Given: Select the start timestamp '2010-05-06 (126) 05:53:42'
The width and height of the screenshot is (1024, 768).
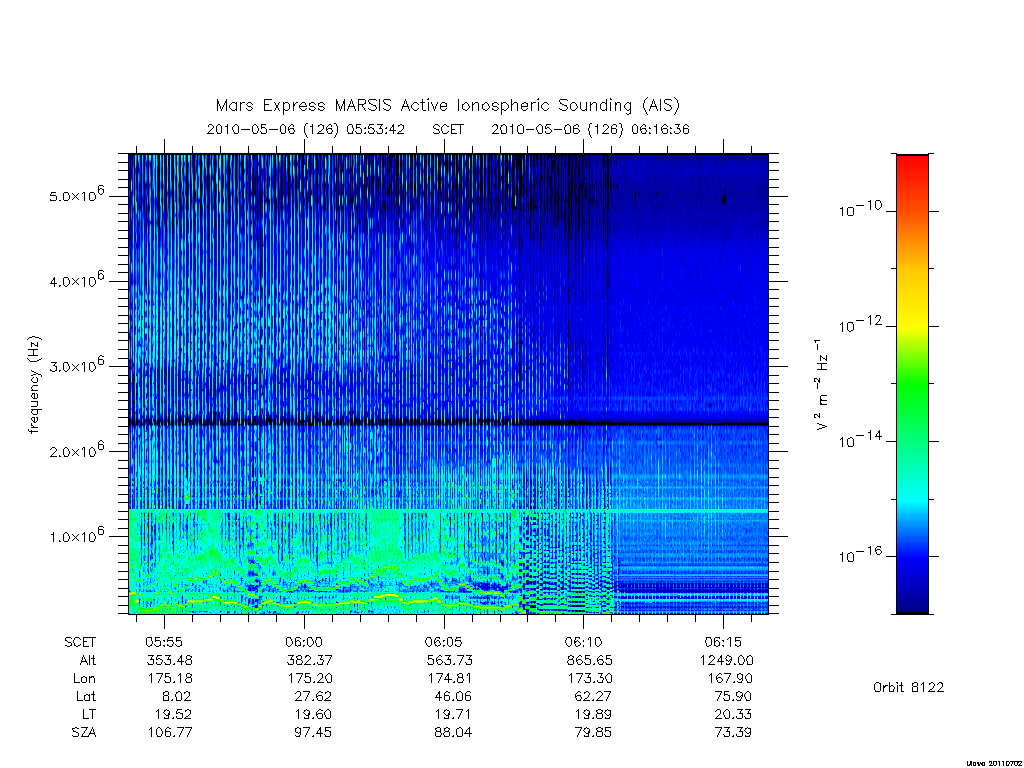Looking at the screenshot, I should [x=306, y=129].
